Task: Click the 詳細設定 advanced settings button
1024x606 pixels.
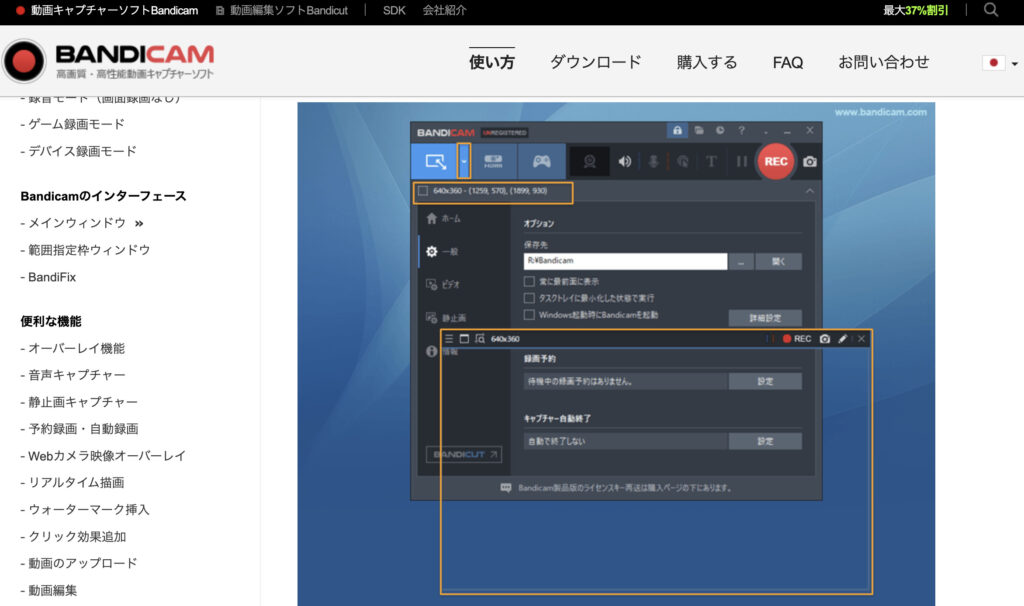Action: click(x=765, y=318)
